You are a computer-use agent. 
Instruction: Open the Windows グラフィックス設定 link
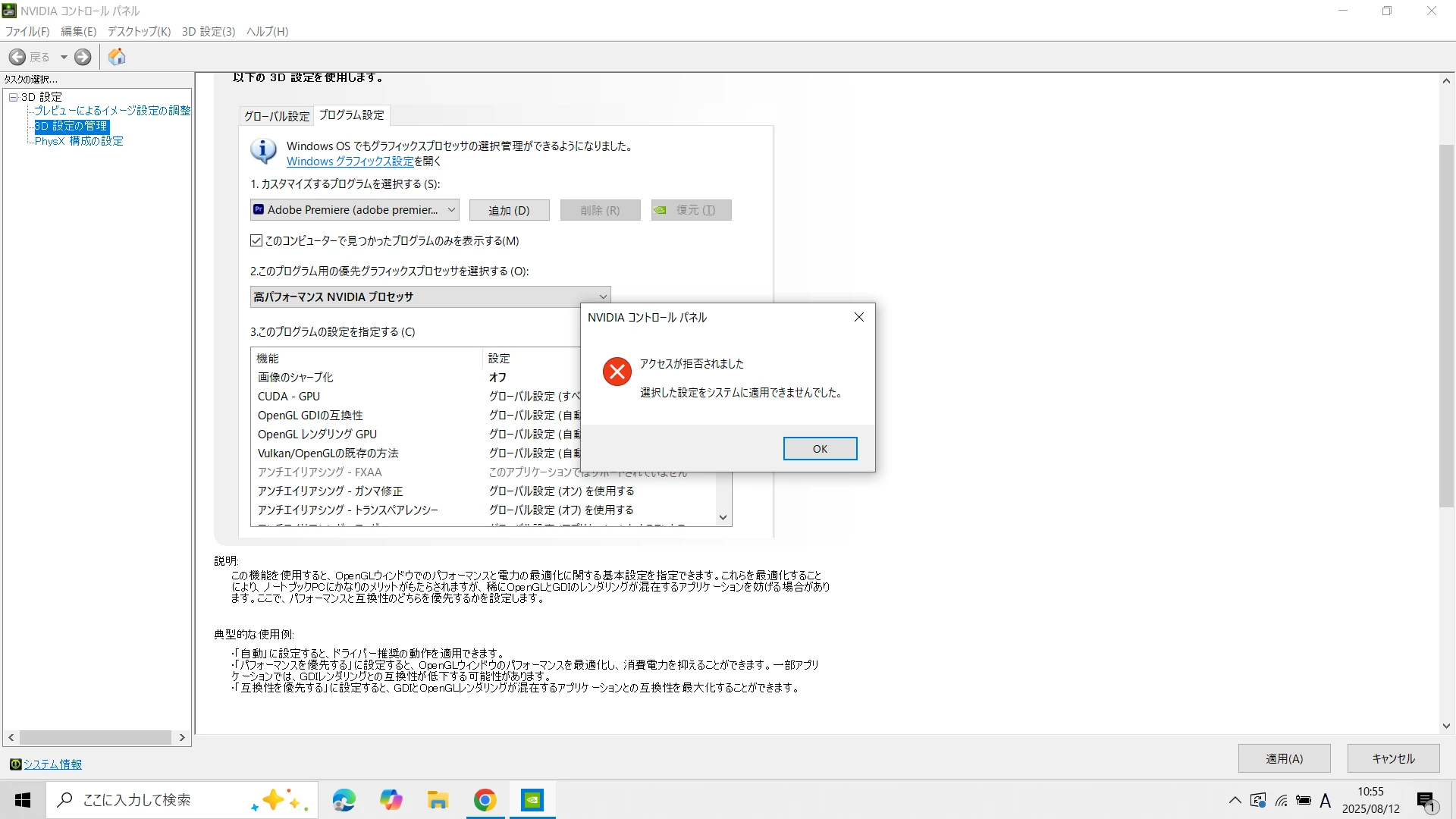[350, 162]
